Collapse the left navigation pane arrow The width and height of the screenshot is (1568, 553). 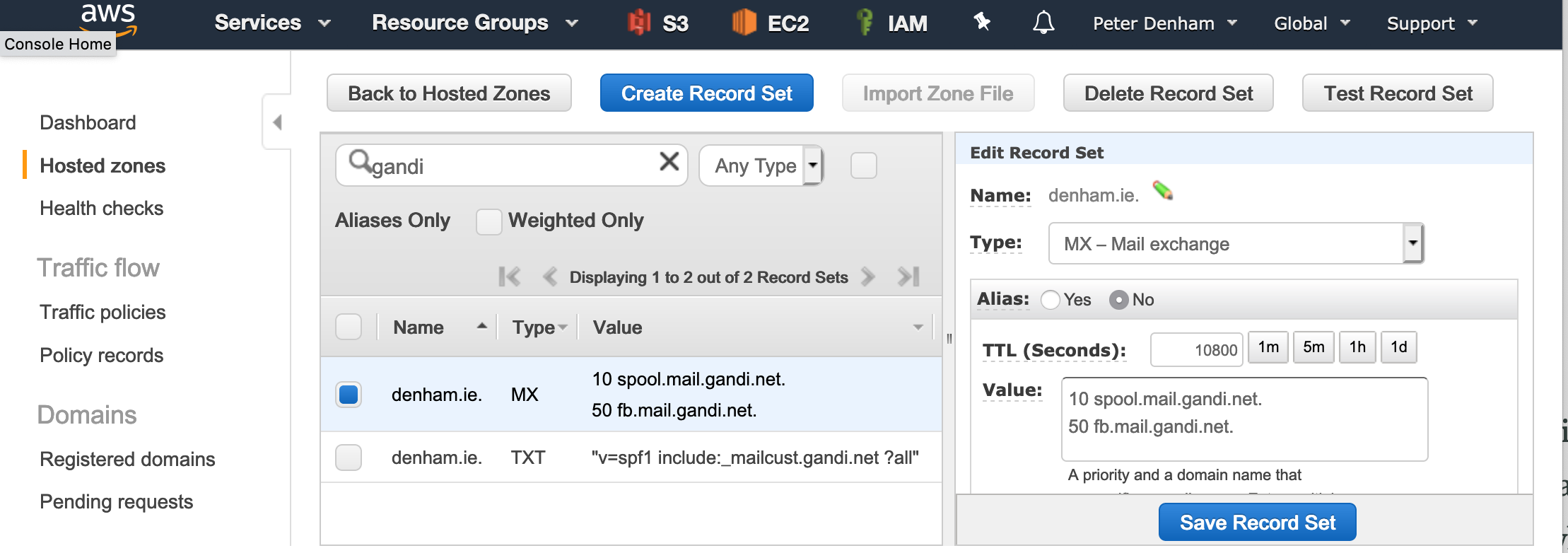tap(277, 122)
